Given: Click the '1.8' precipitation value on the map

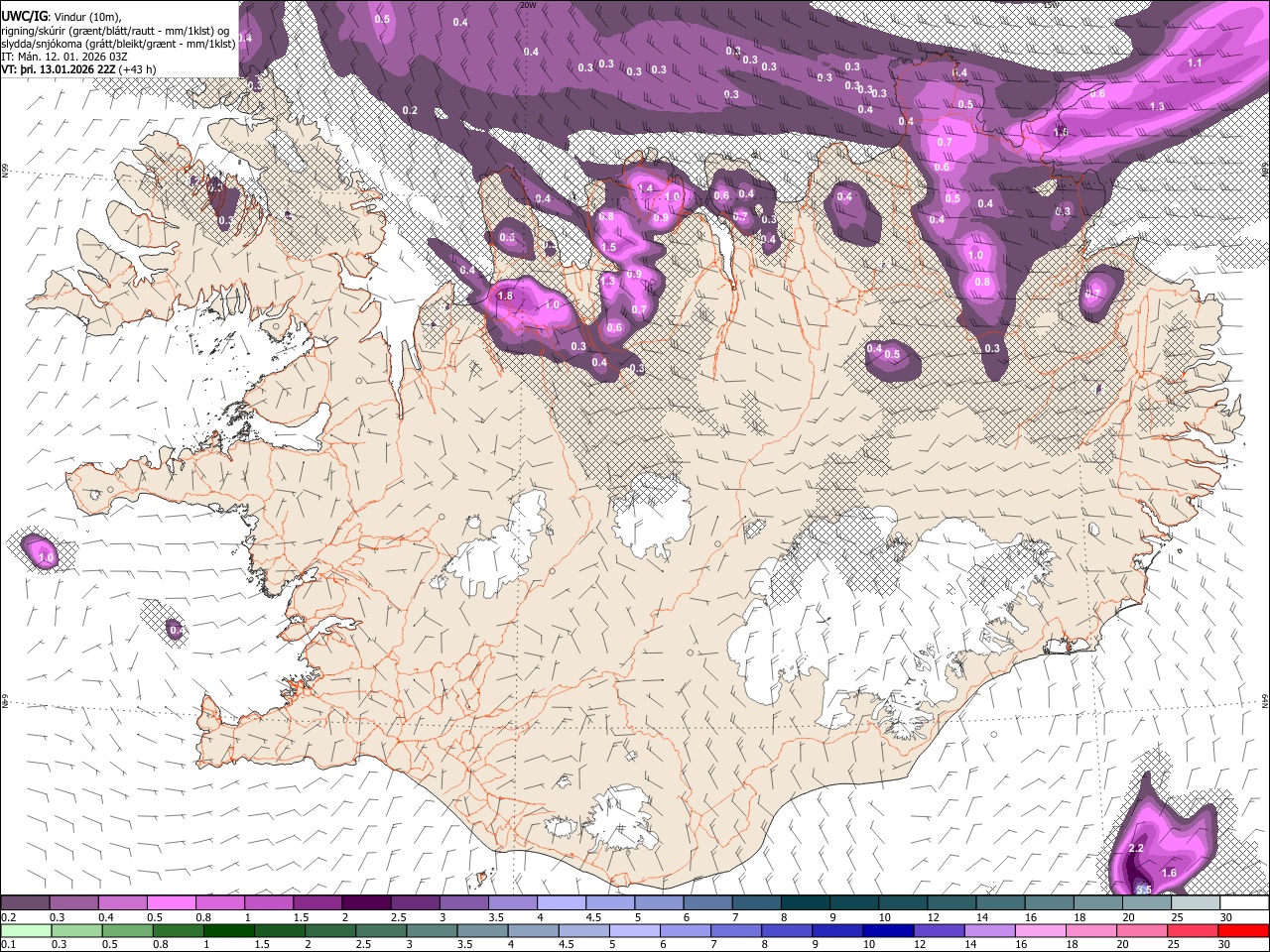Looking at the screenshot, I should [504, 296].
